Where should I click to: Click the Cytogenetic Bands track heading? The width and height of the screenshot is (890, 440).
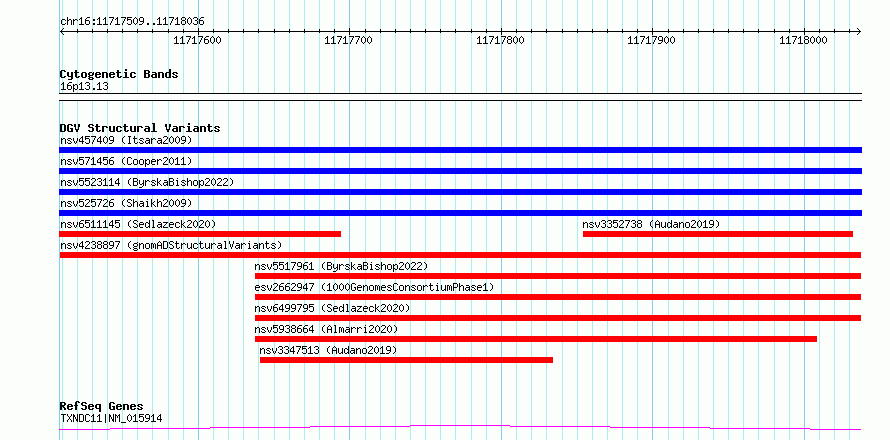coord(119,74)
